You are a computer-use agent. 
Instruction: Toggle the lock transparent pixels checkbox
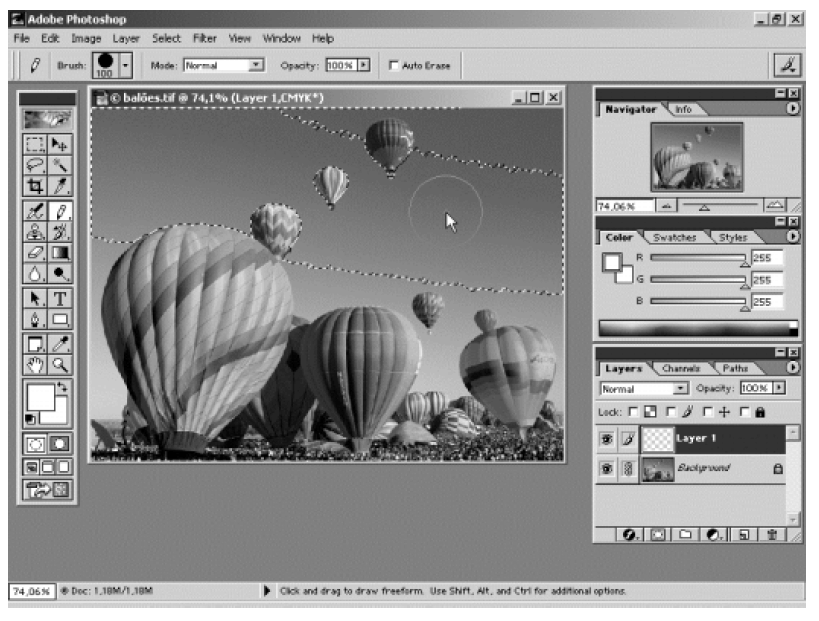click(x=633, y=411)
